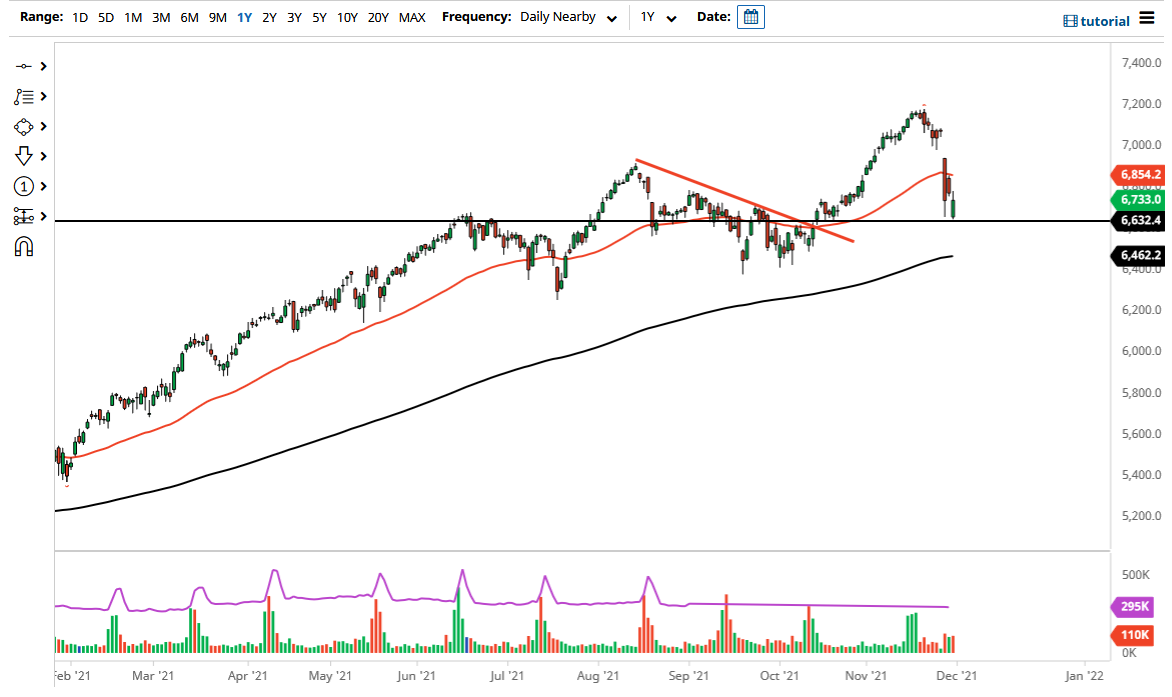Select the numbered point tool

coord(25,186)
